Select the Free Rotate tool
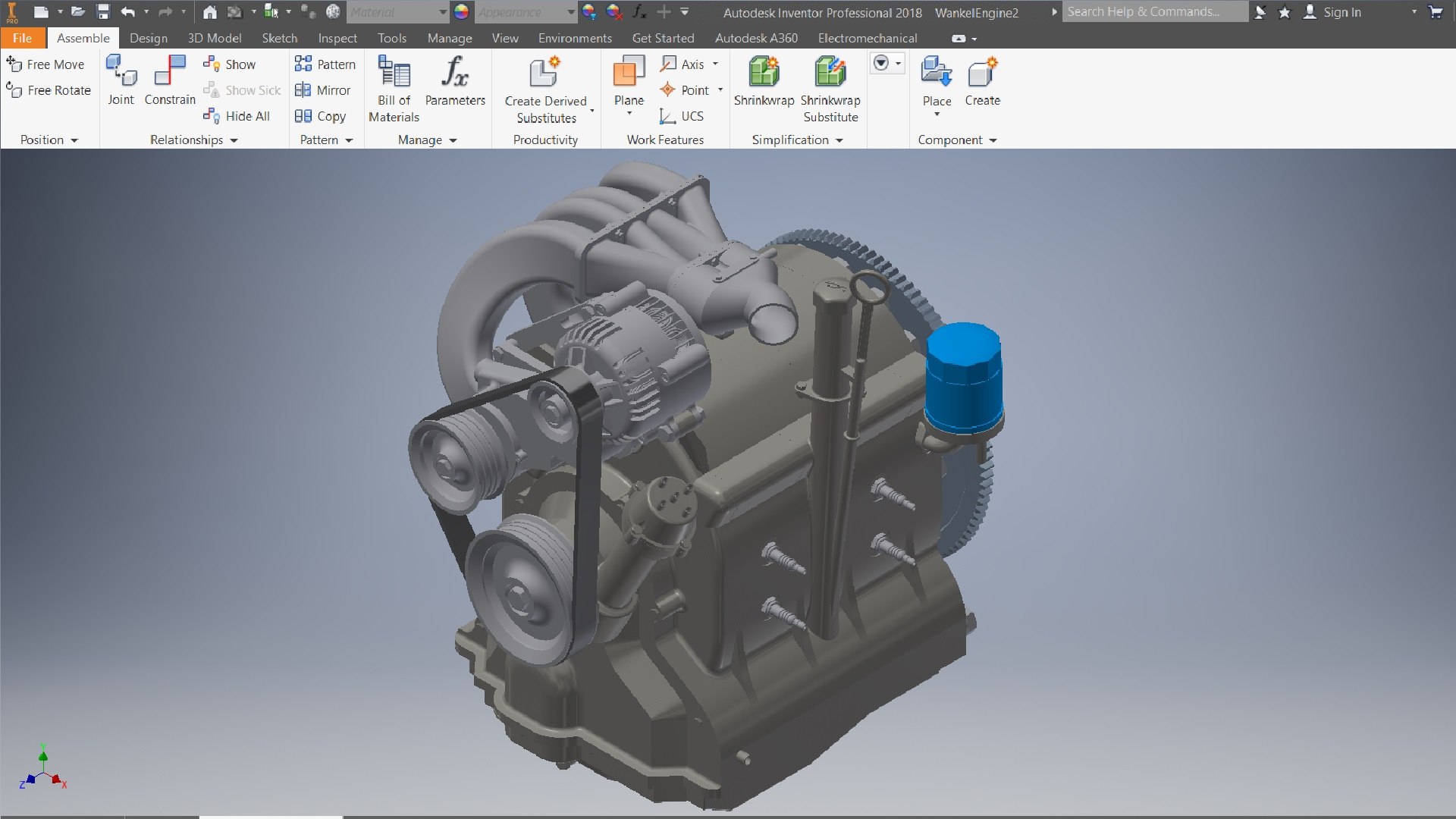Image resolution: width=1456 pixels, height=819 pixels. [x=49, y=90]
